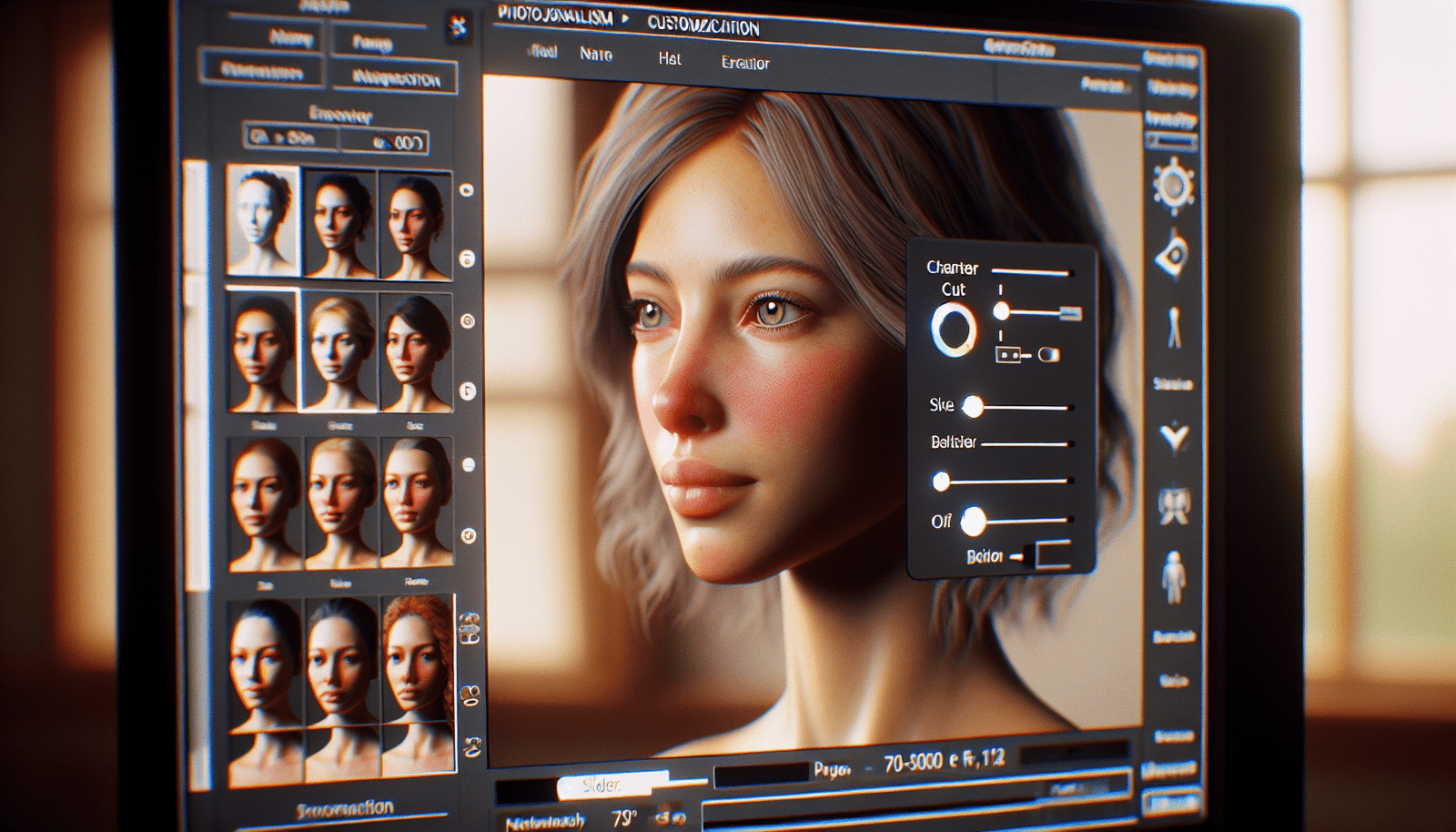The height and width of the screenshot is (832, 1456).
Task: Open the Ereuior tab
Action: (x=745, y=63)
